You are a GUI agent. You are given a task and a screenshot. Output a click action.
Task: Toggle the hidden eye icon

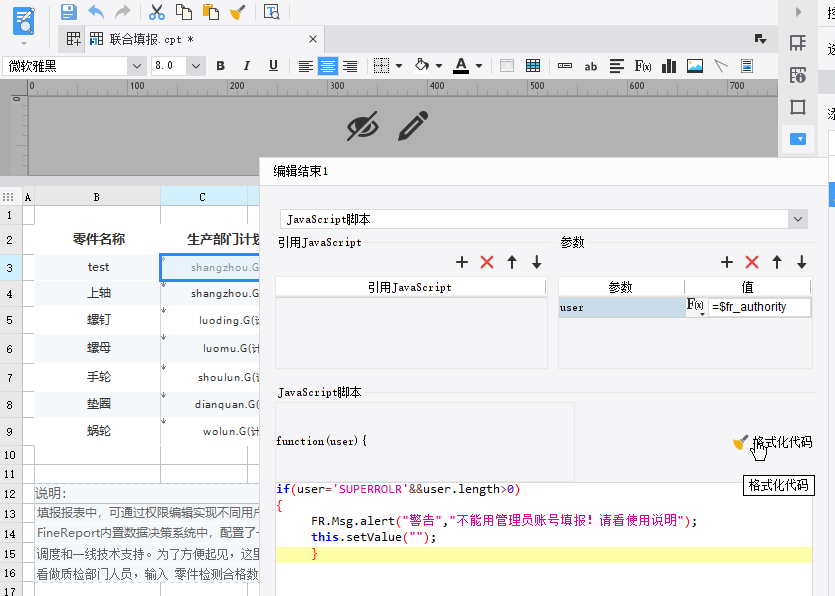(363, 126)
